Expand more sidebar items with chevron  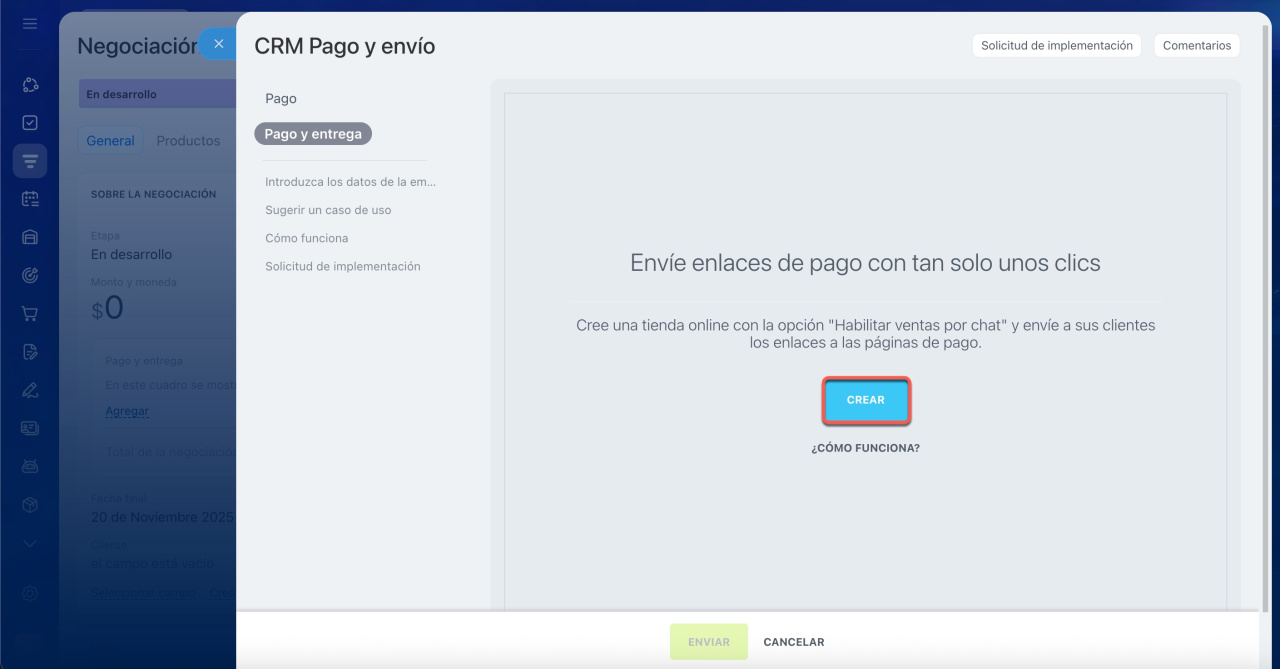pos(30,543)
